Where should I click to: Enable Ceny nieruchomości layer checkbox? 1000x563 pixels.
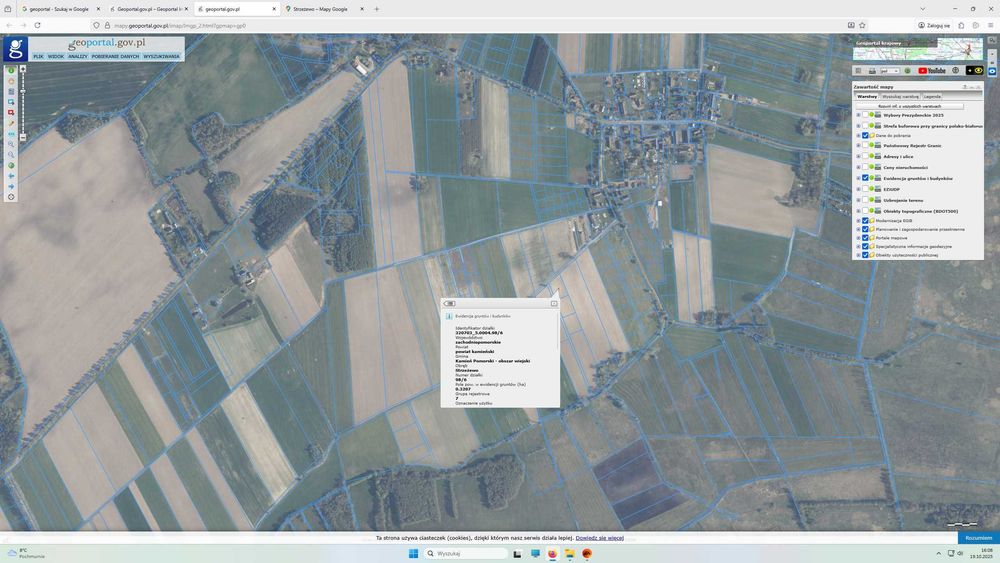tap(865, 167)
